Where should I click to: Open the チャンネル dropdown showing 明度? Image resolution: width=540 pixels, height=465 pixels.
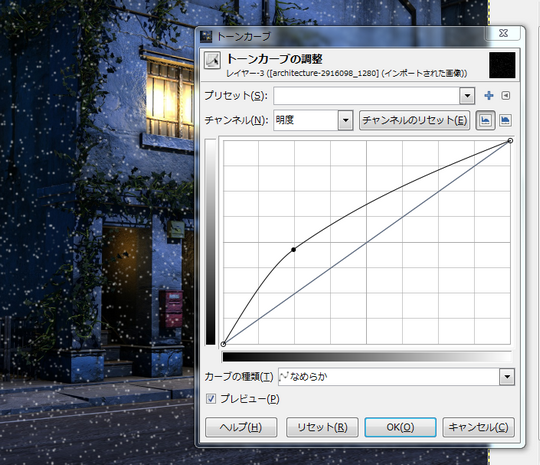pos(313,120)
